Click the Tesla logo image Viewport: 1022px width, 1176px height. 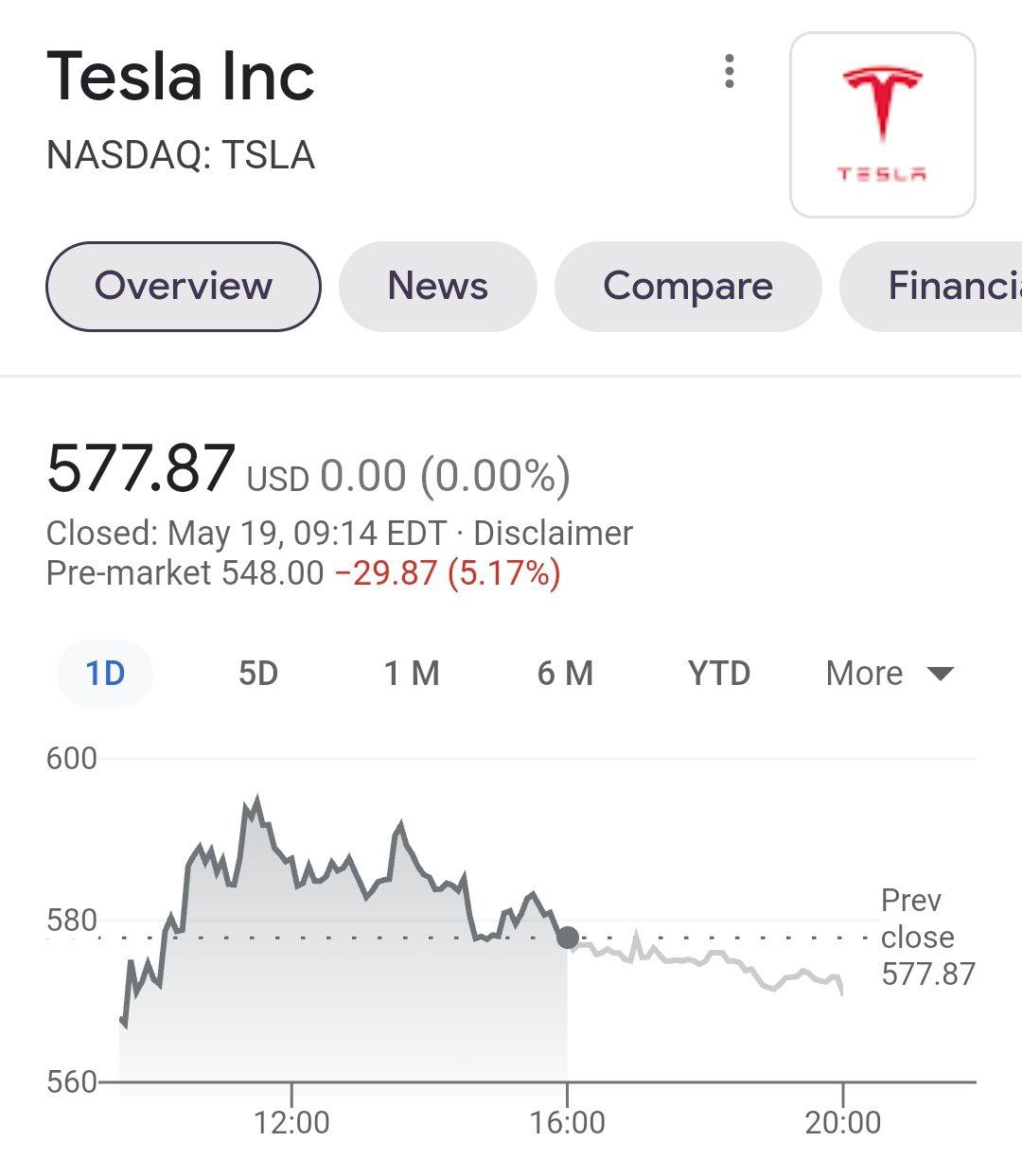tap(882, 121)
